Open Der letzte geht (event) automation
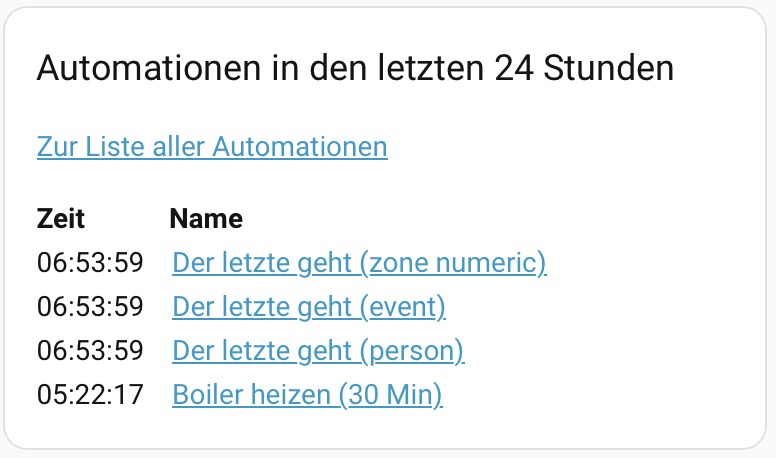Viewport: 776px width, 458px height. pos(309,307)
